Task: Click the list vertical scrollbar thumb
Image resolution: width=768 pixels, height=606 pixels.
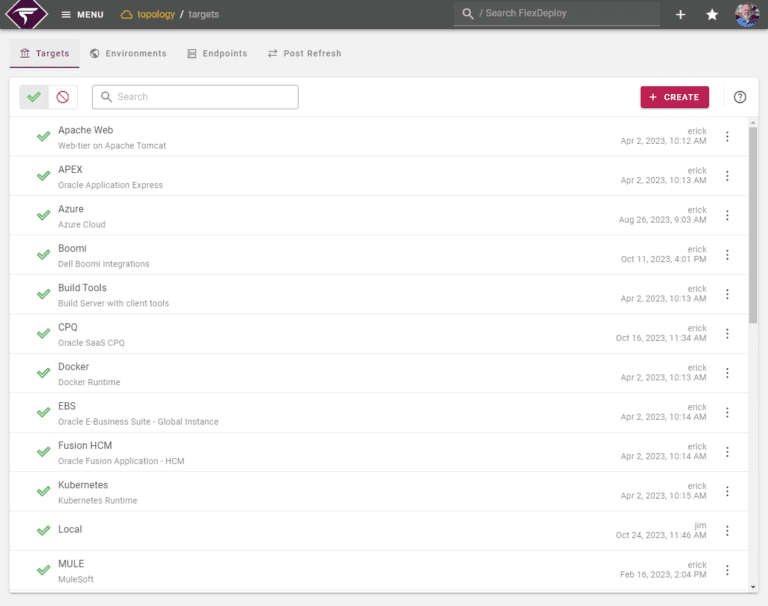Action: [753, 225]
